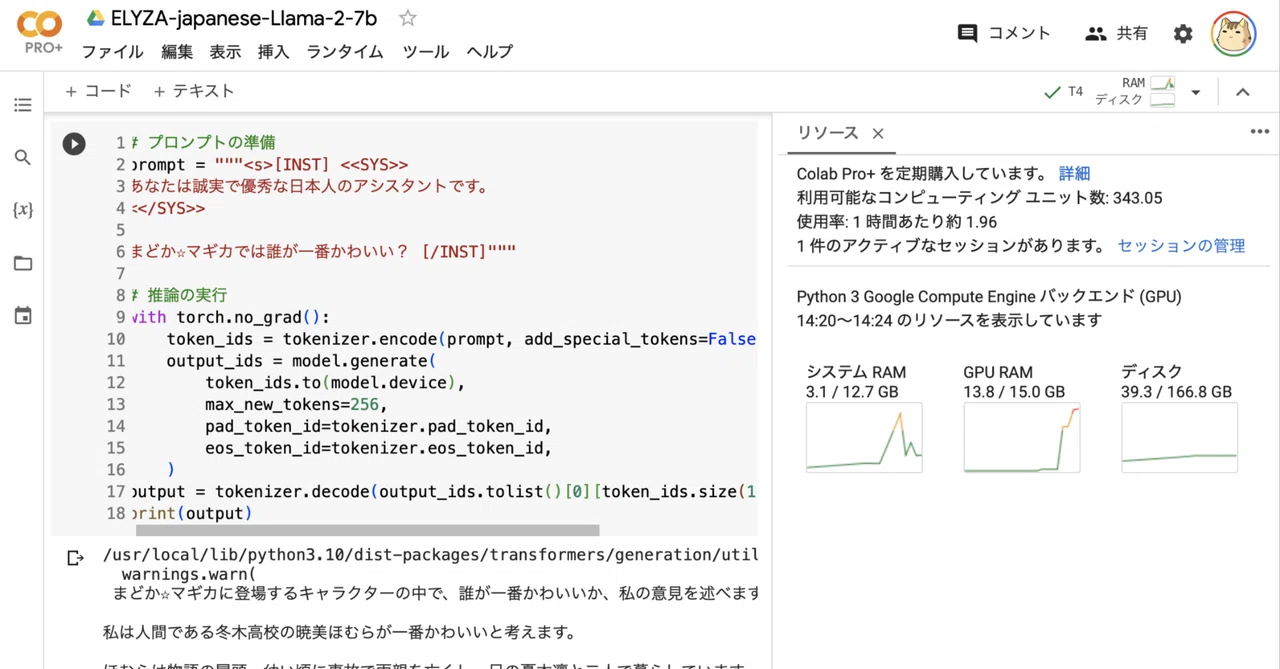Collapse the header with the chevron up
This screenshot has width=1280, height=669.
click(1242, 92)
